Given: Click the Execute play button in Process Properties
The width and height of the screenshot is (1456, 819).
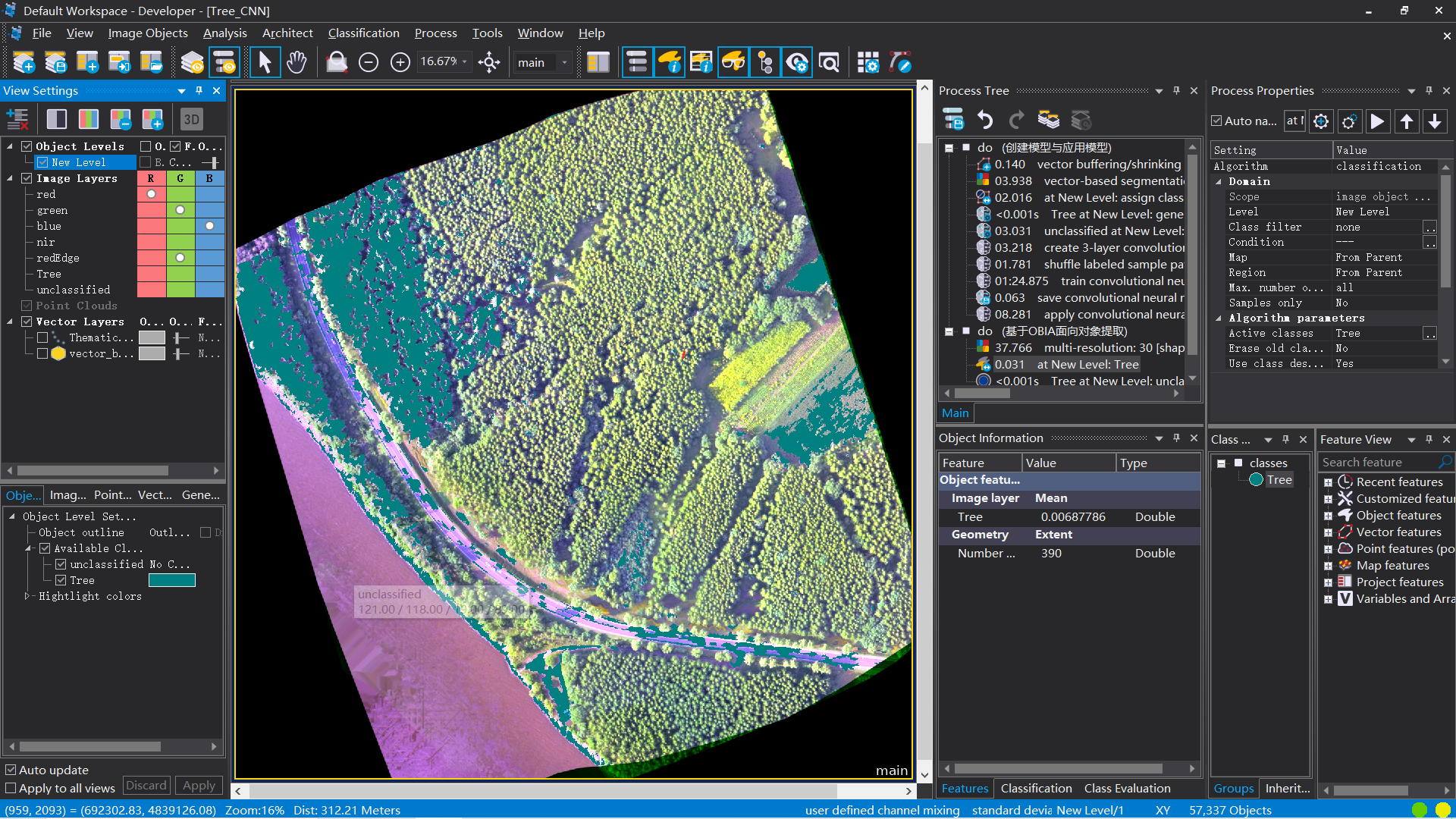Looking at the screenshot, I should pyautogui.click(x=1378, y=121).
